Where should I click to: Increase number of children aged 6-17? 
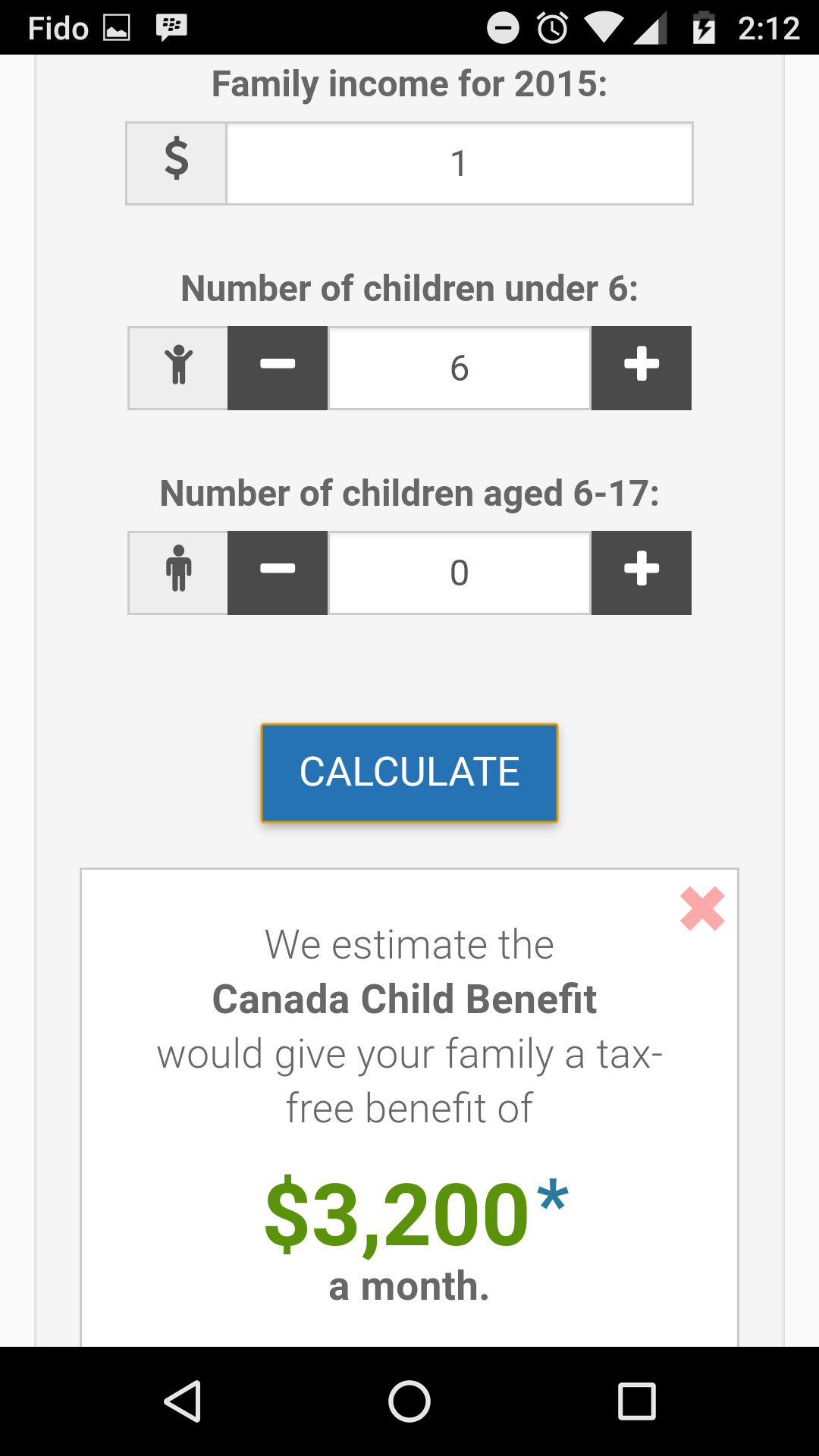(x=642, y=573)
